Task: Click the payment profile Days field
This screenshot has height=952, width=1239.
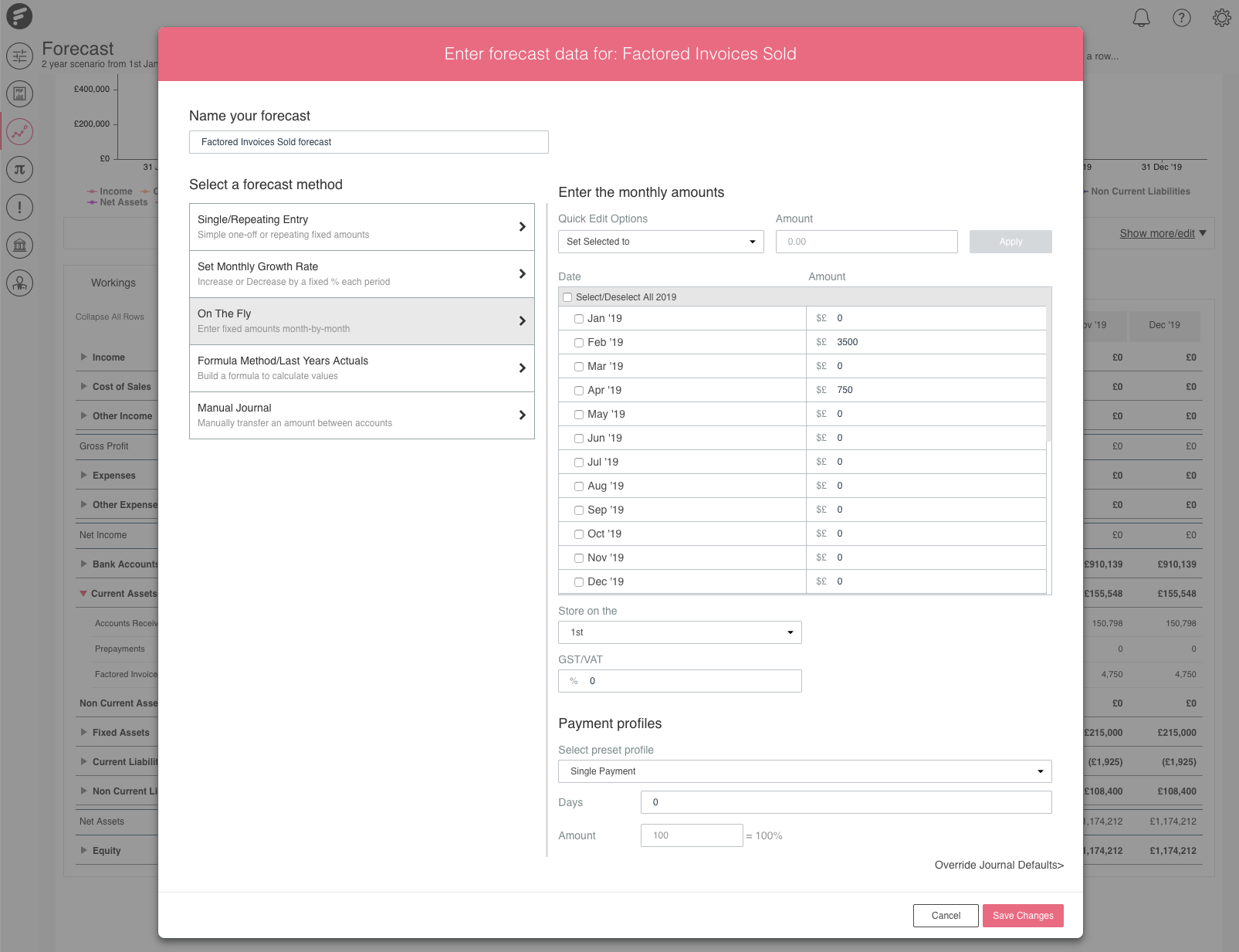Action: (846, 802)
